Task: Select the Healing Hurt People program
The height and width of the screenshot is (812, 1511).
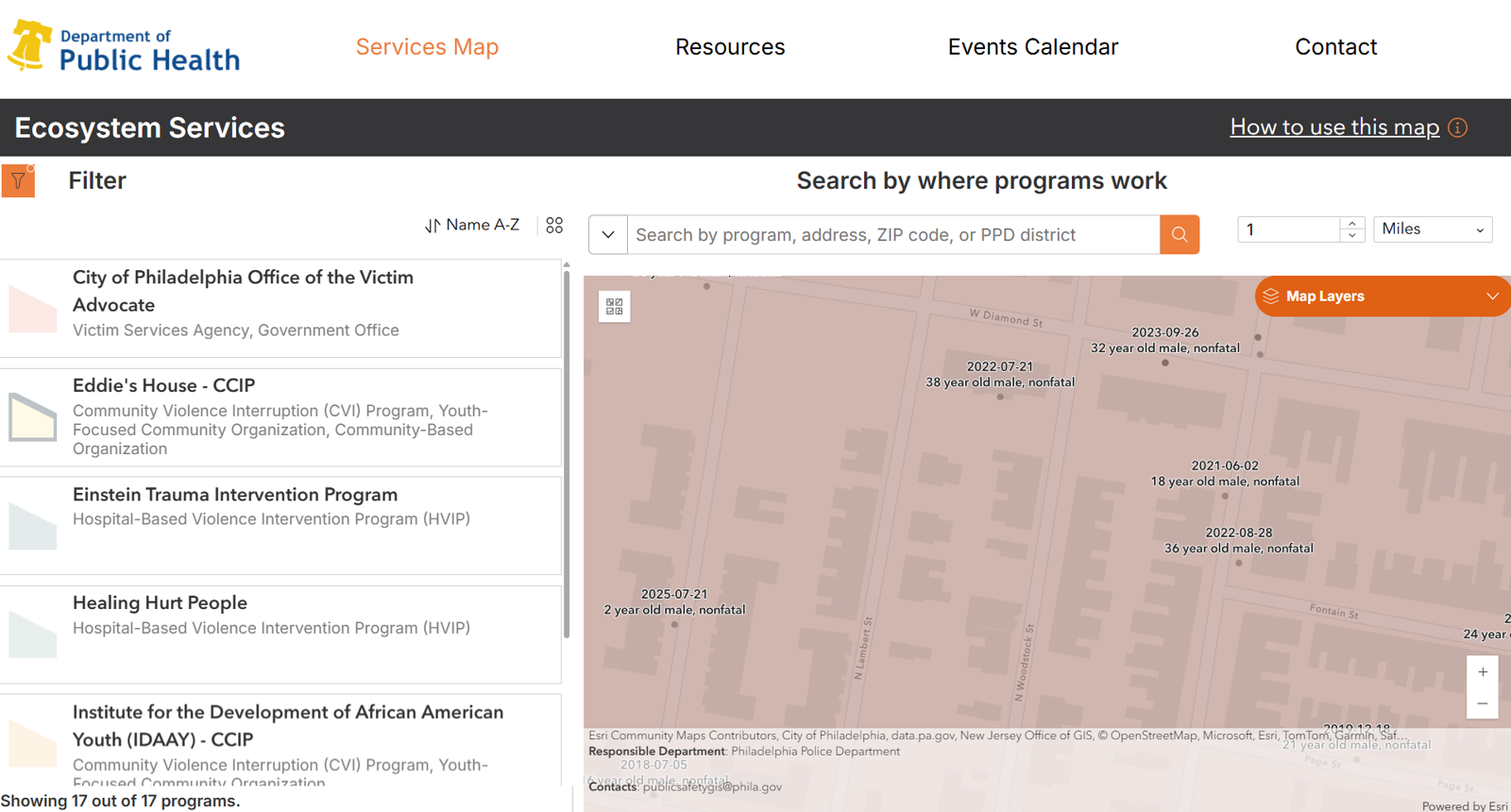Action: coord(160,602)
